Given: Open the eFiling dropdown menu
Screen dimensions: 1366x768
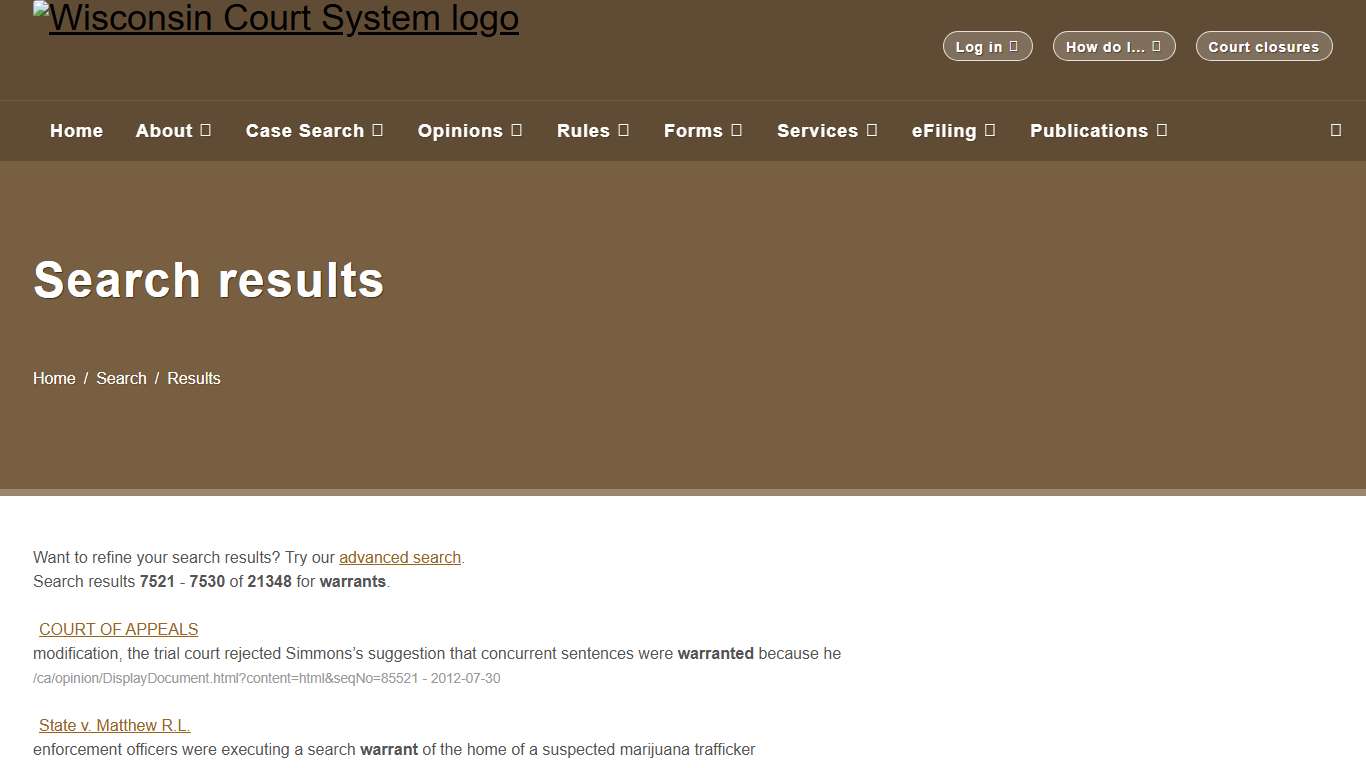Looking at the screenshot, I should [953, 131].
